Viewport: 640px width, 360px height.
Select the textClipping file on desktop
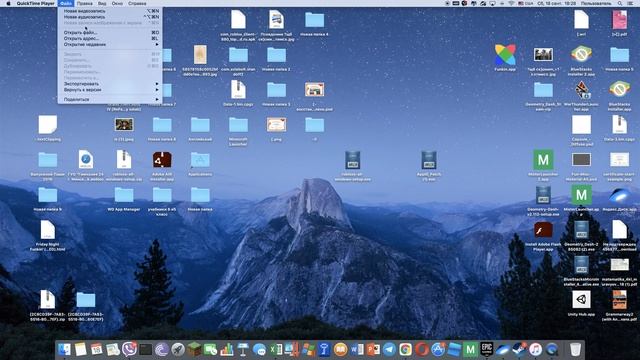point(48,125)
